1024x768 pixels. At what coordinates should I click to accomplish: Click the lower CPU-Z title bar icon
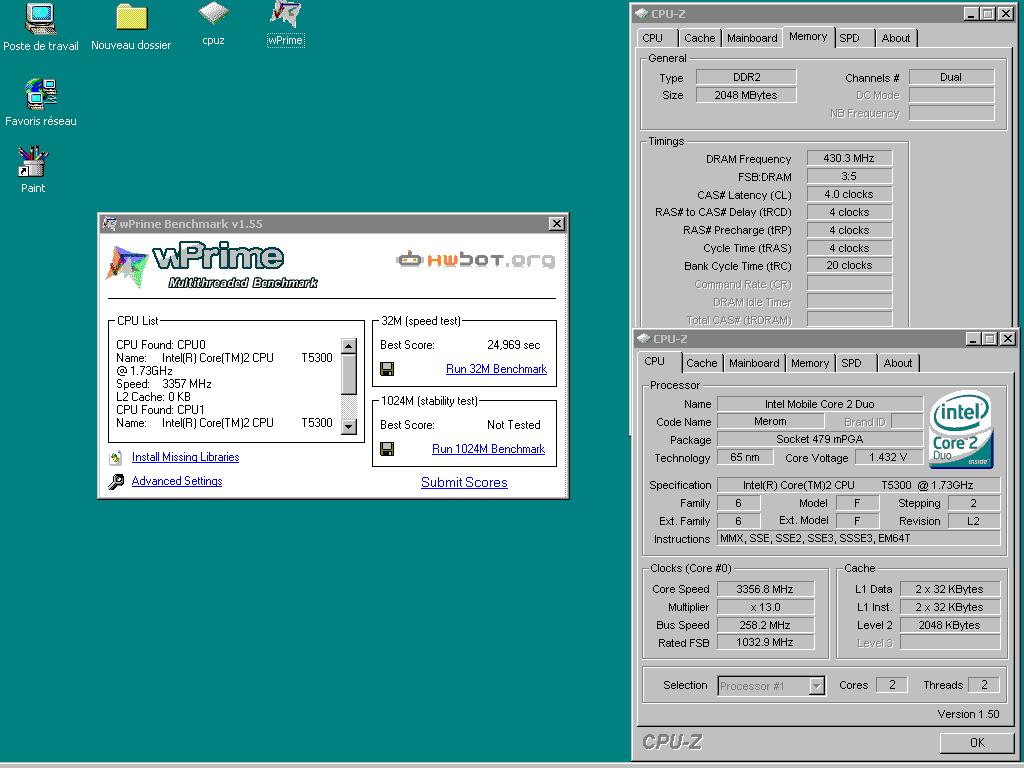point(643,338)
